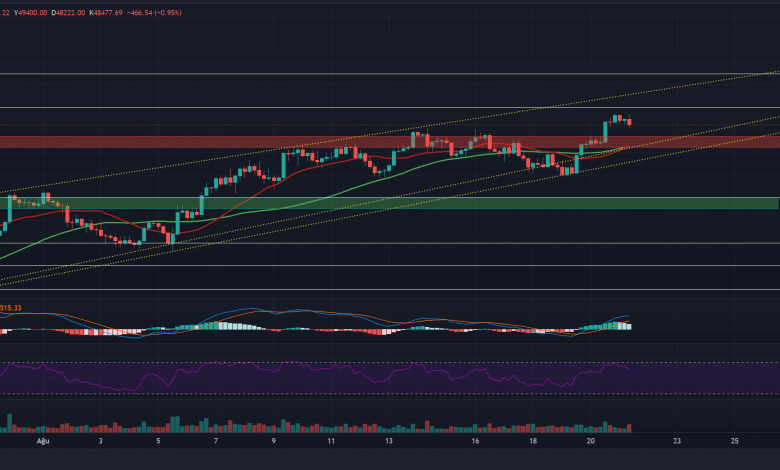This screenshot has height=470, width=780.
Task: Click date 23 on the time axis
Action: pos(677,439)
